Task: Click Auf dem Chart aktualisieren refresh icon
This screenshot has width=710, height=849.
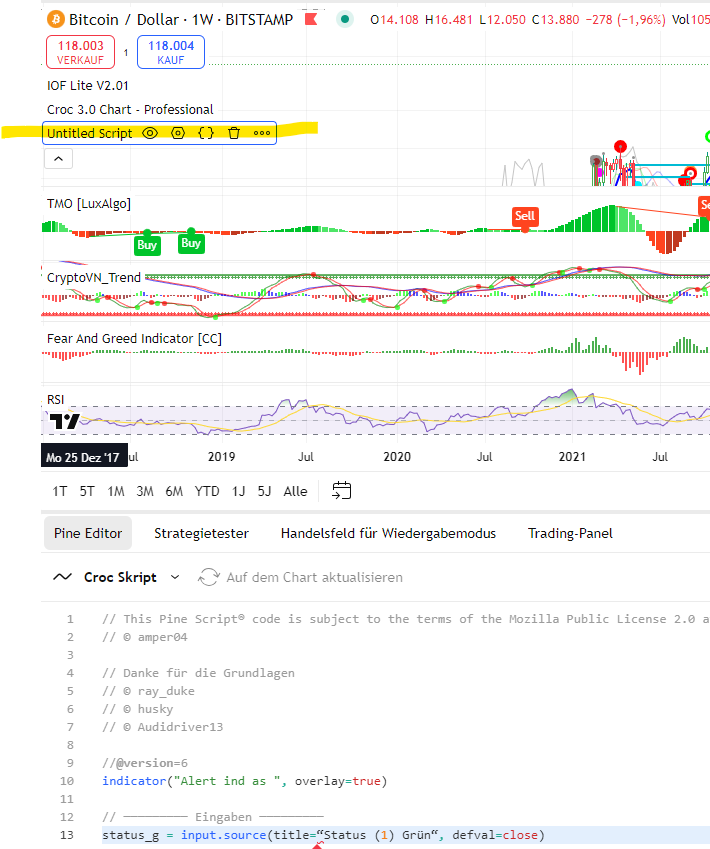Action: (209, 577)
